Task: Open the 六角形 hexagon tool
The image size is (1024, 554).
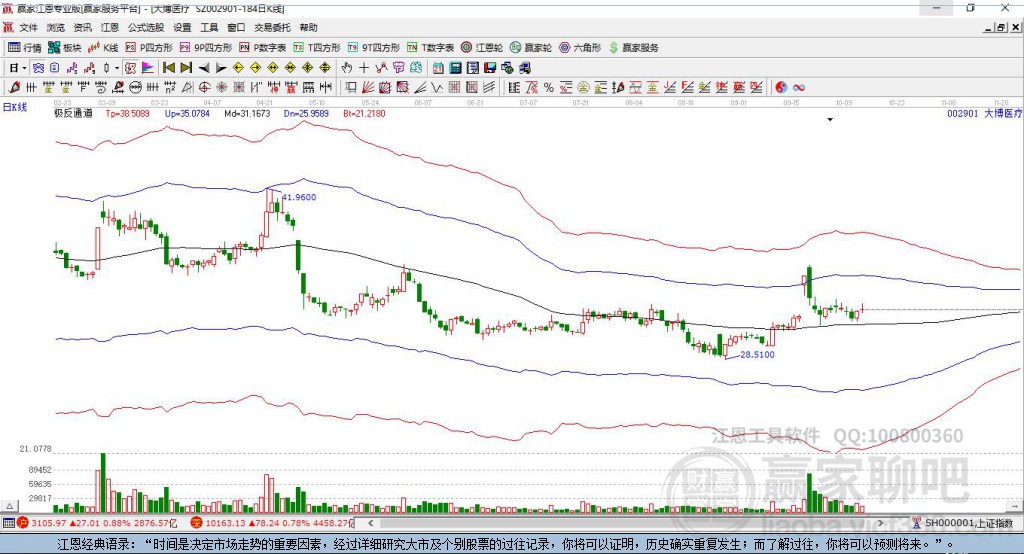Action: (580, 48)
